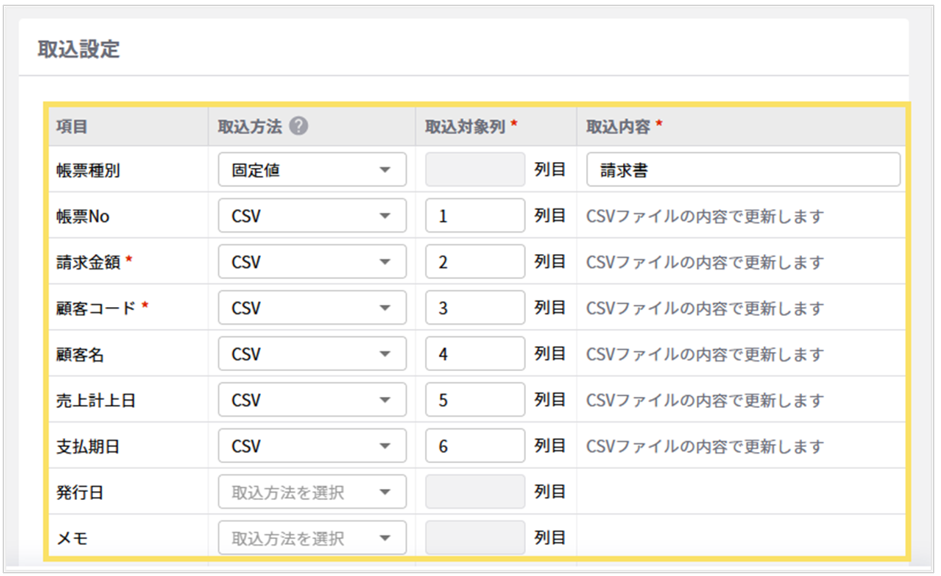This screenshot has width=941, height=576.
Task: Open the 帳票No import method dropdown
Action: coord(311,215)
